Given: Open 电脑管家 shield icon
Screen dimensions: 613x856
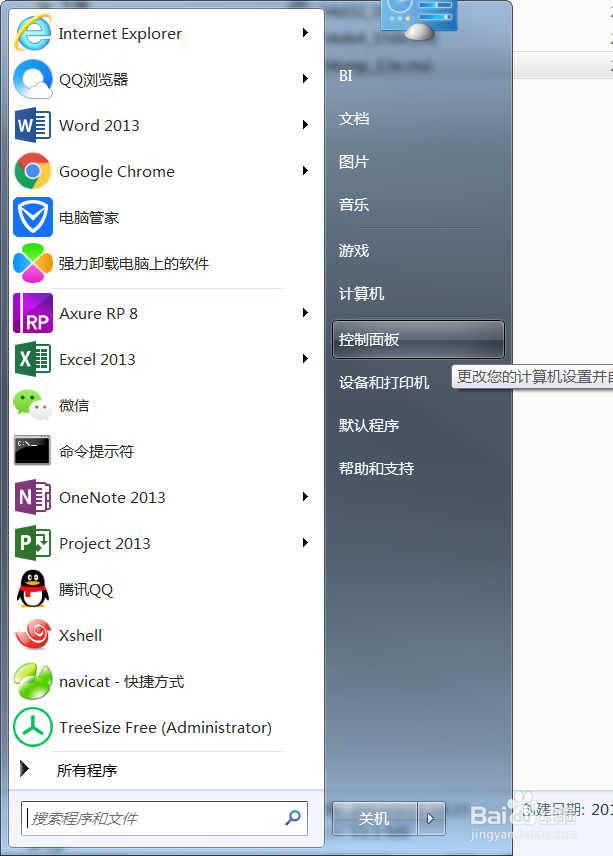Looking at the screenshot, I should click(33, 217).
